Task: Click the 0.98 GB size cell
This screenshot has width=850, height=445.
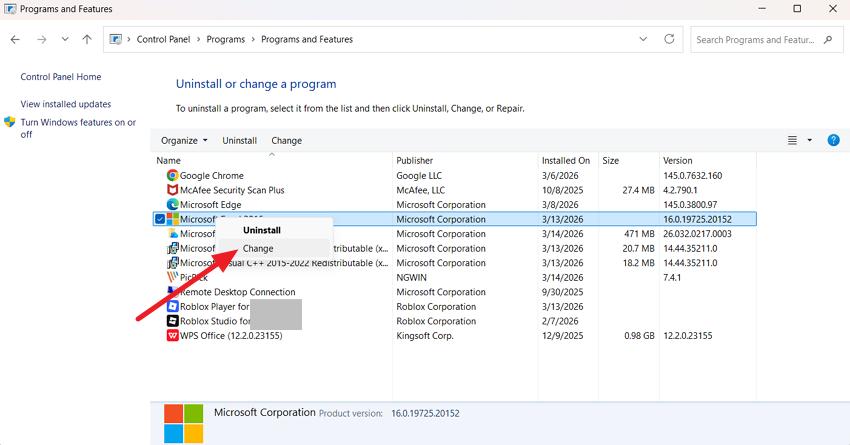Action: (639, 336)
